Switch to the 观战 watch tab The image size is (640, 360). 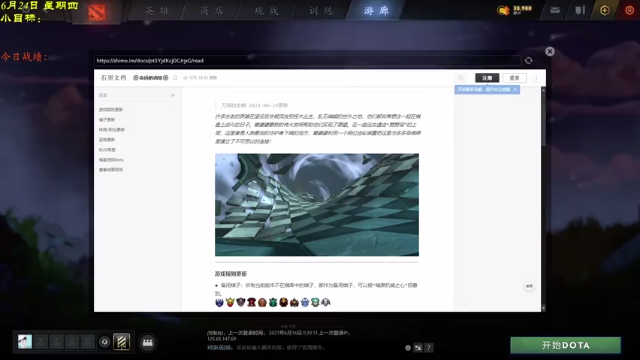point(266,11)
